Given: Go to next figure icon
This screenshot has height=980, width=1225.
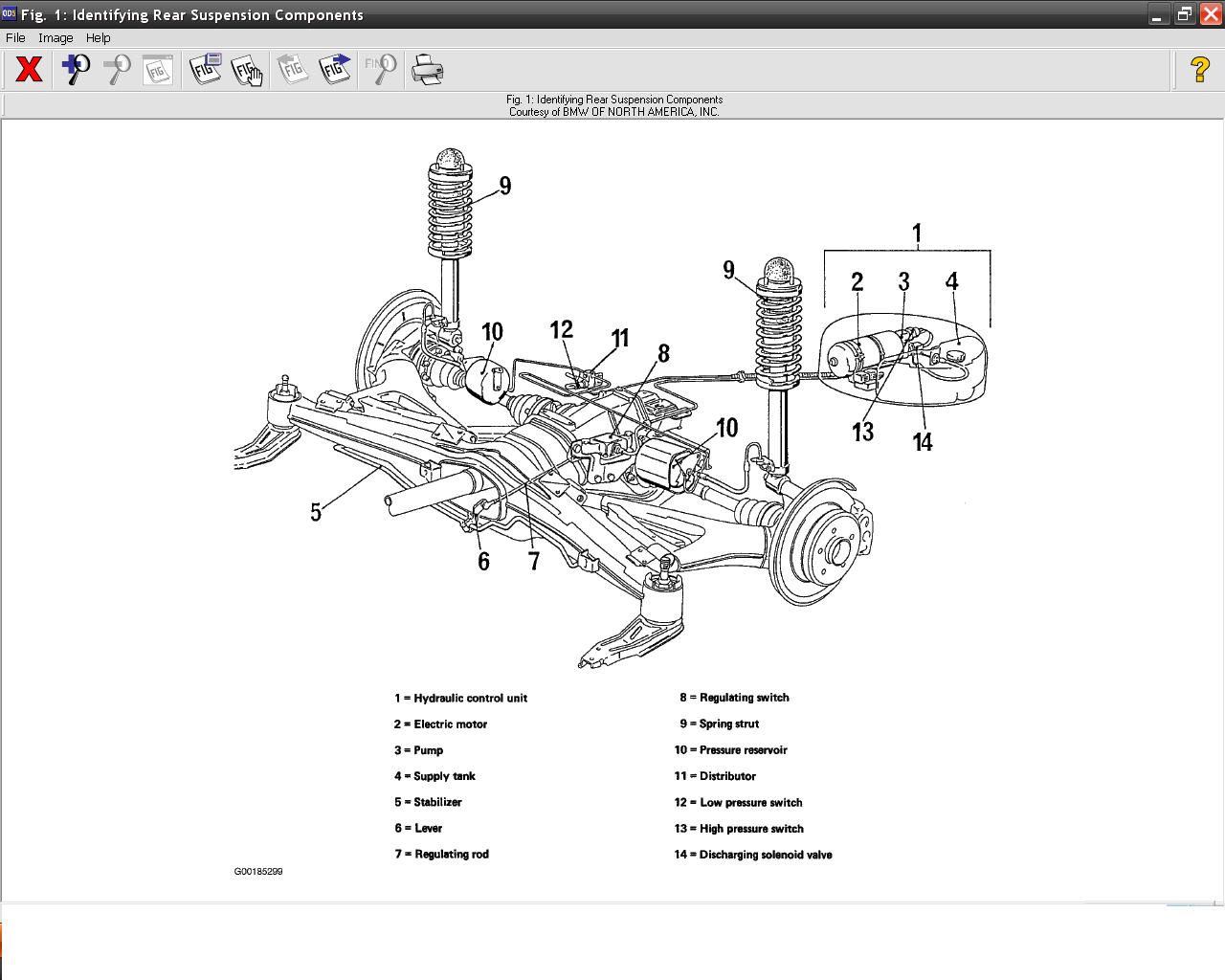Looking at the screenshot, I should point(335,70).
